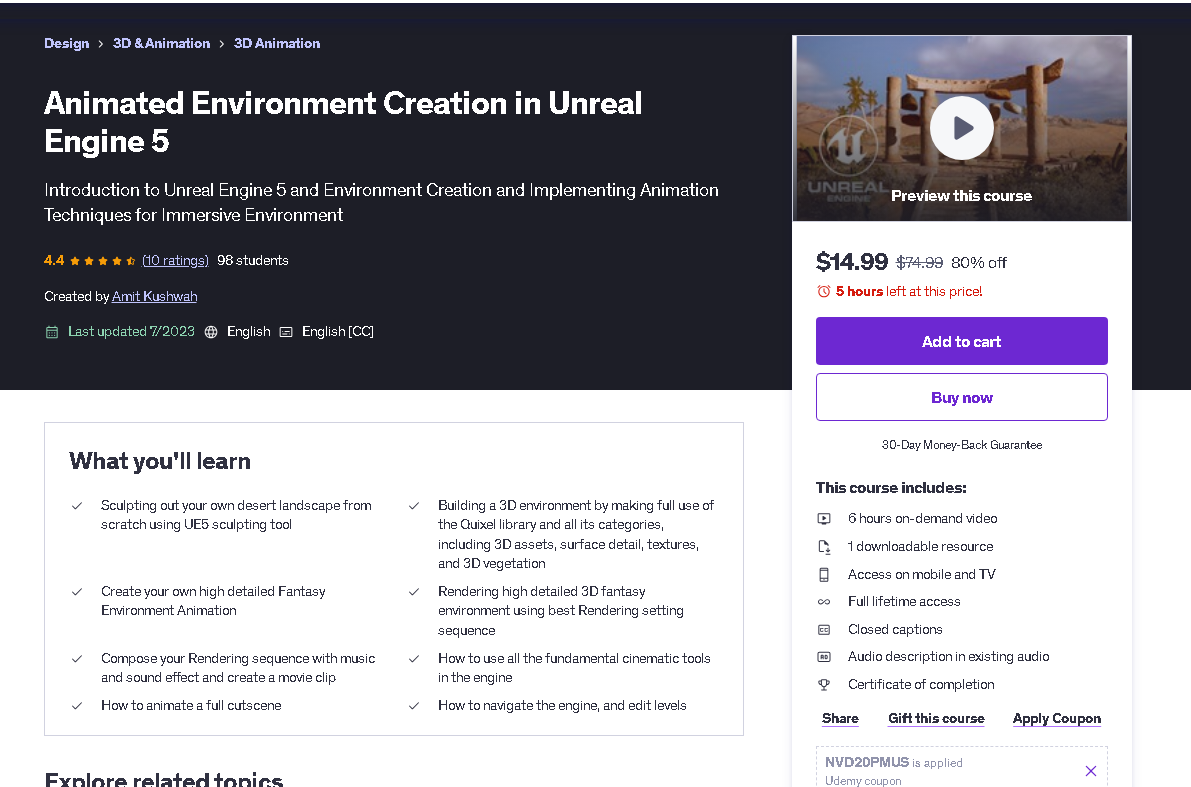Screen dimensions: 1191x787
Task: Click checkmark beside How to navigate the engine
Action: [414, 706]
